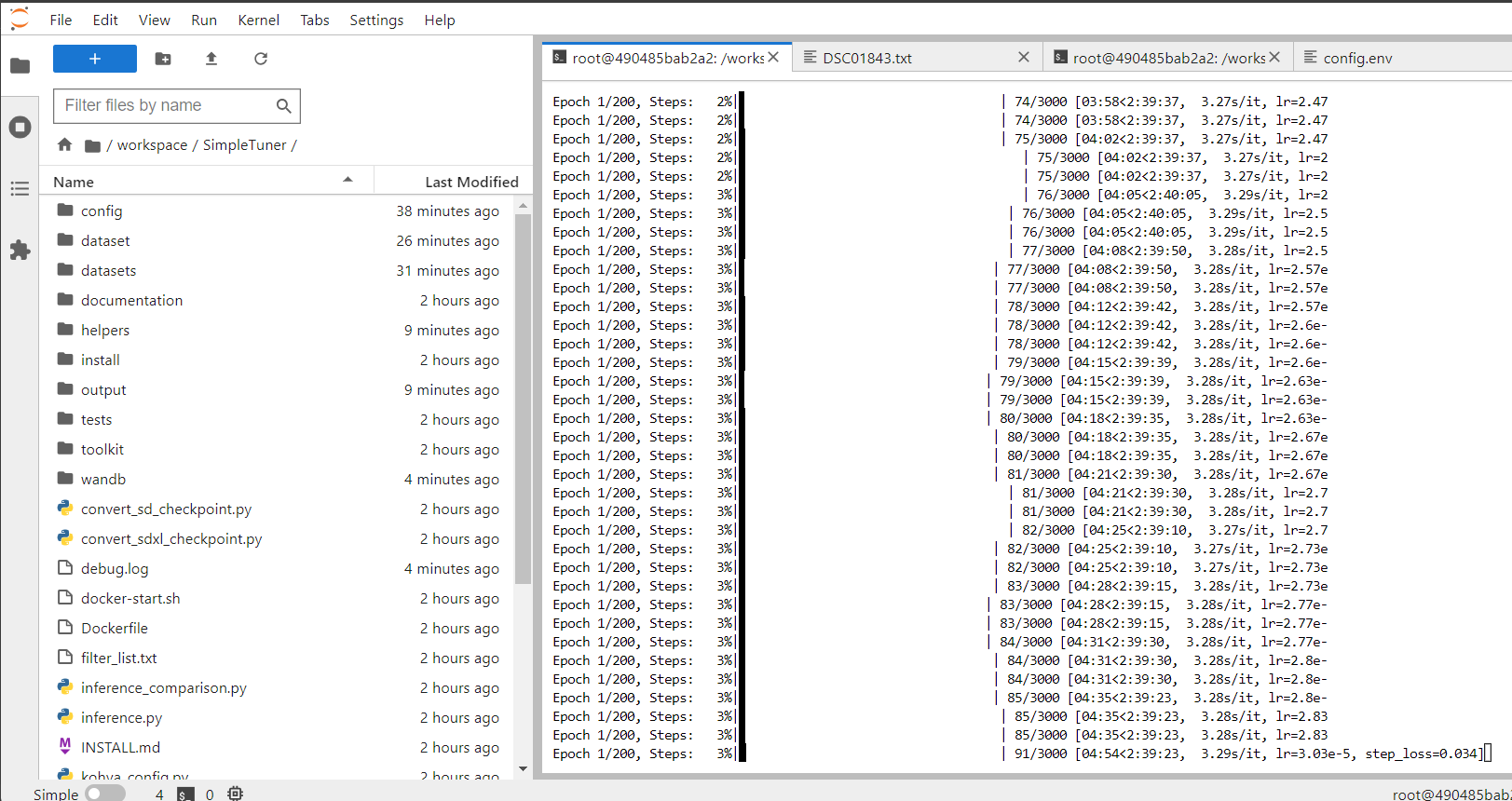The width and height of the screenshot is (1512, 801).
Task: Close the DSC01843.txt tab
Action: 1024,58
